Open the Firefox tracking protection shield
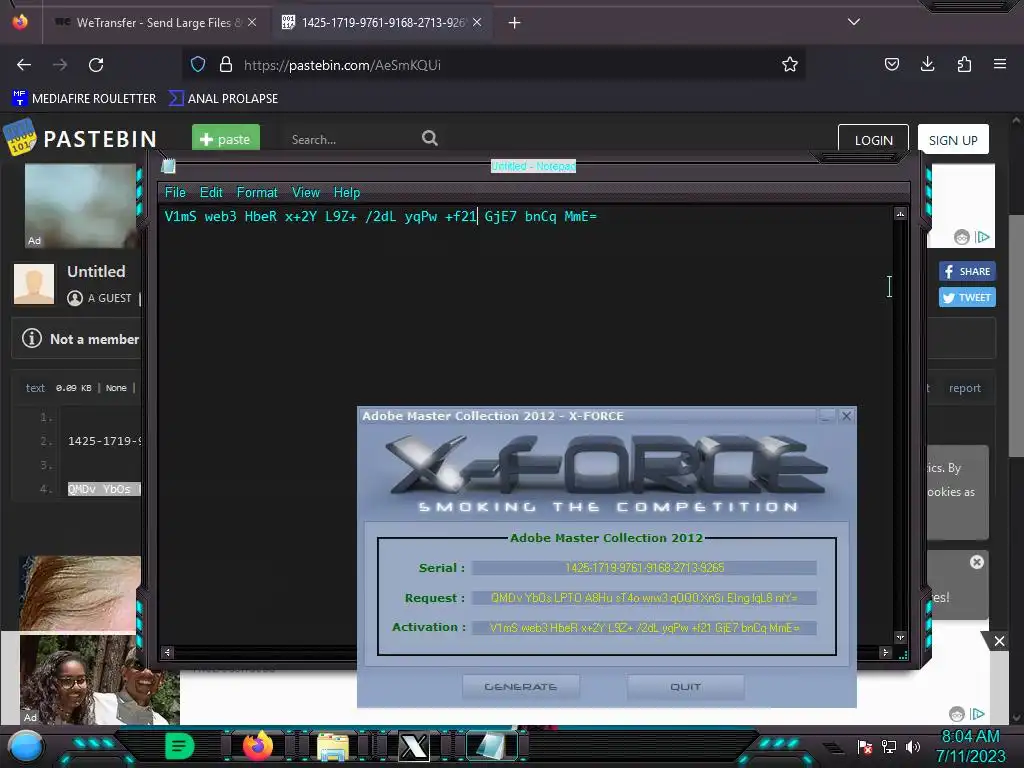1024x768 pixels. (x=198, y=65)
